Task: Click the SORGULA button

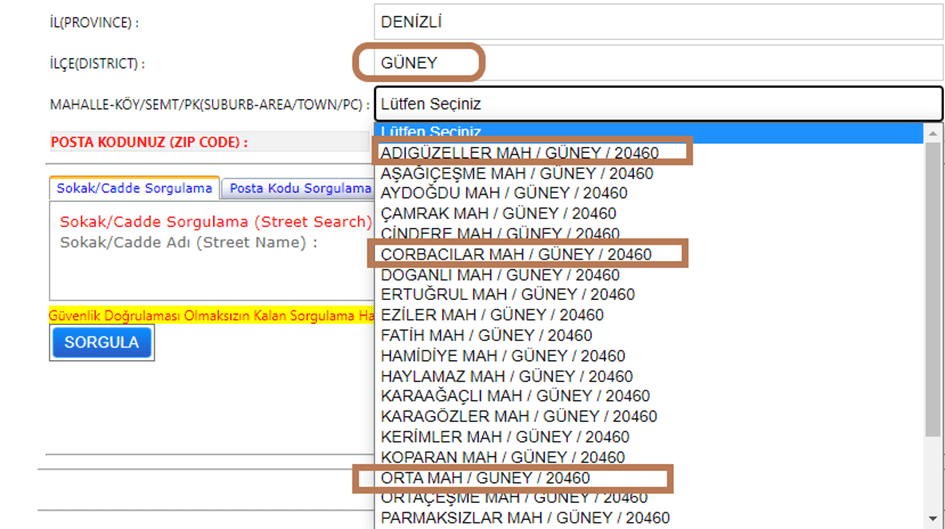Action: coord(102,342)
